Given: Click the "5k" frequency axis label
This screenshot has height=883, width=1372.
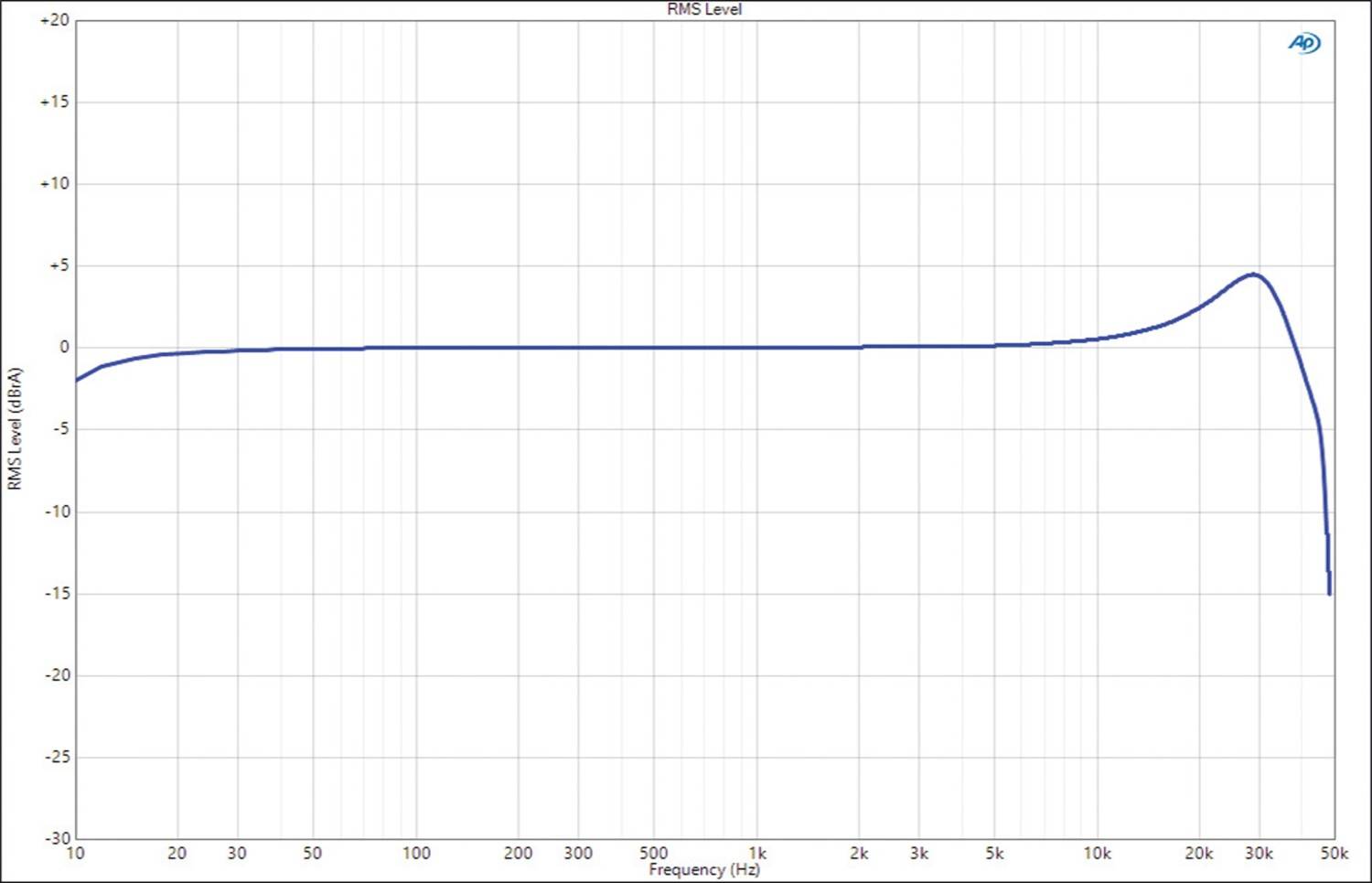Looking at the screenshot, I should 994,853.
